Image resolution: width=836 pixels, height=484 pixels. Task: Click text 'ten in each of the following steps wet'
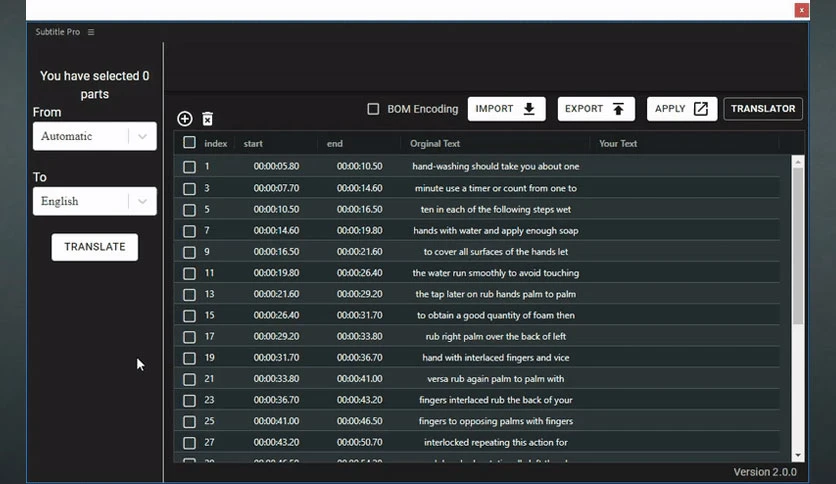[495, 209]
